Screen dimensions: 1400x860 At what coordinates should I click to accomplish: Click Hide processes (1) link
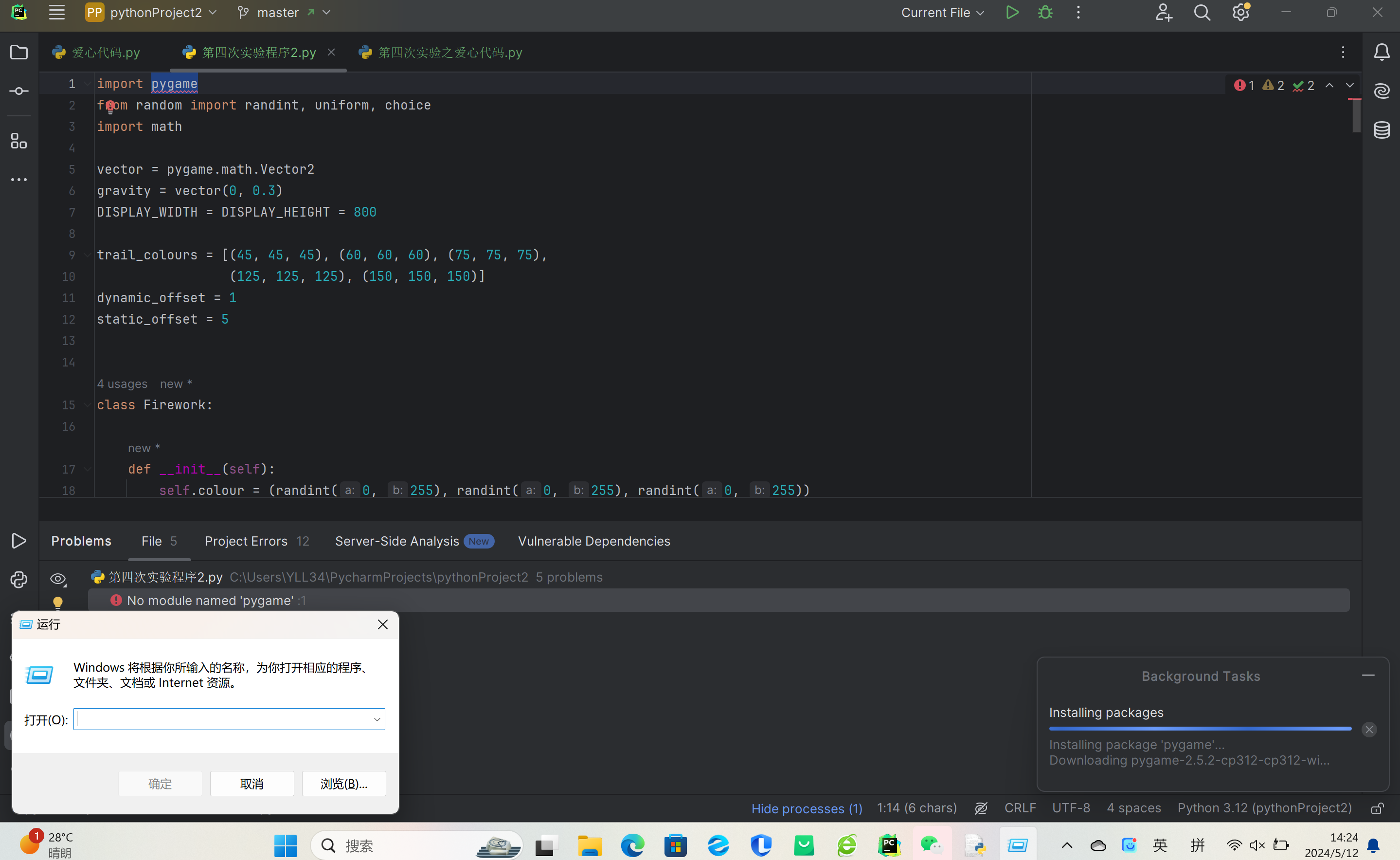pyautogui.click(x=807, y=808)
